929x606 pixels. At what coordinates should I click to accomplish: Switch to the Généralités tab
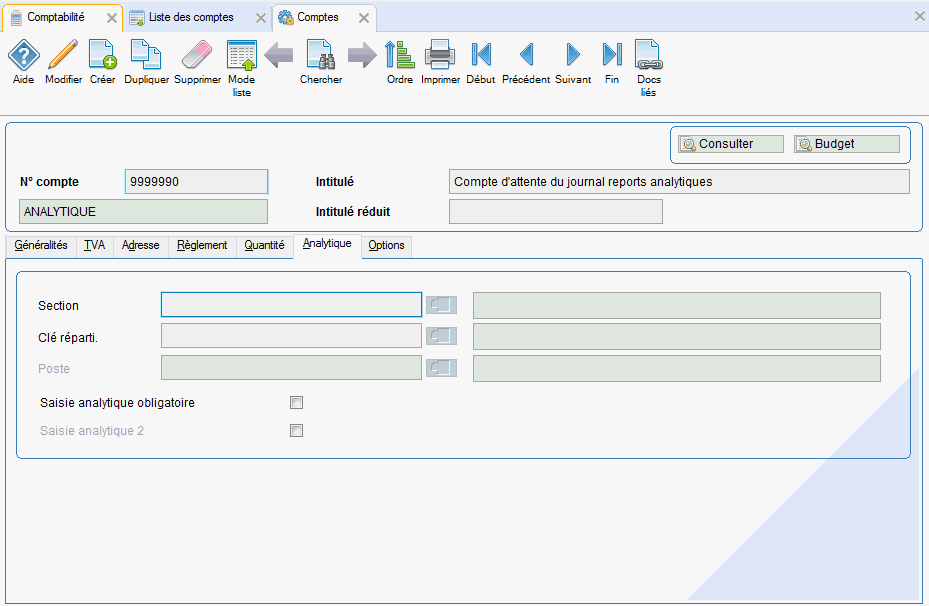41,245
